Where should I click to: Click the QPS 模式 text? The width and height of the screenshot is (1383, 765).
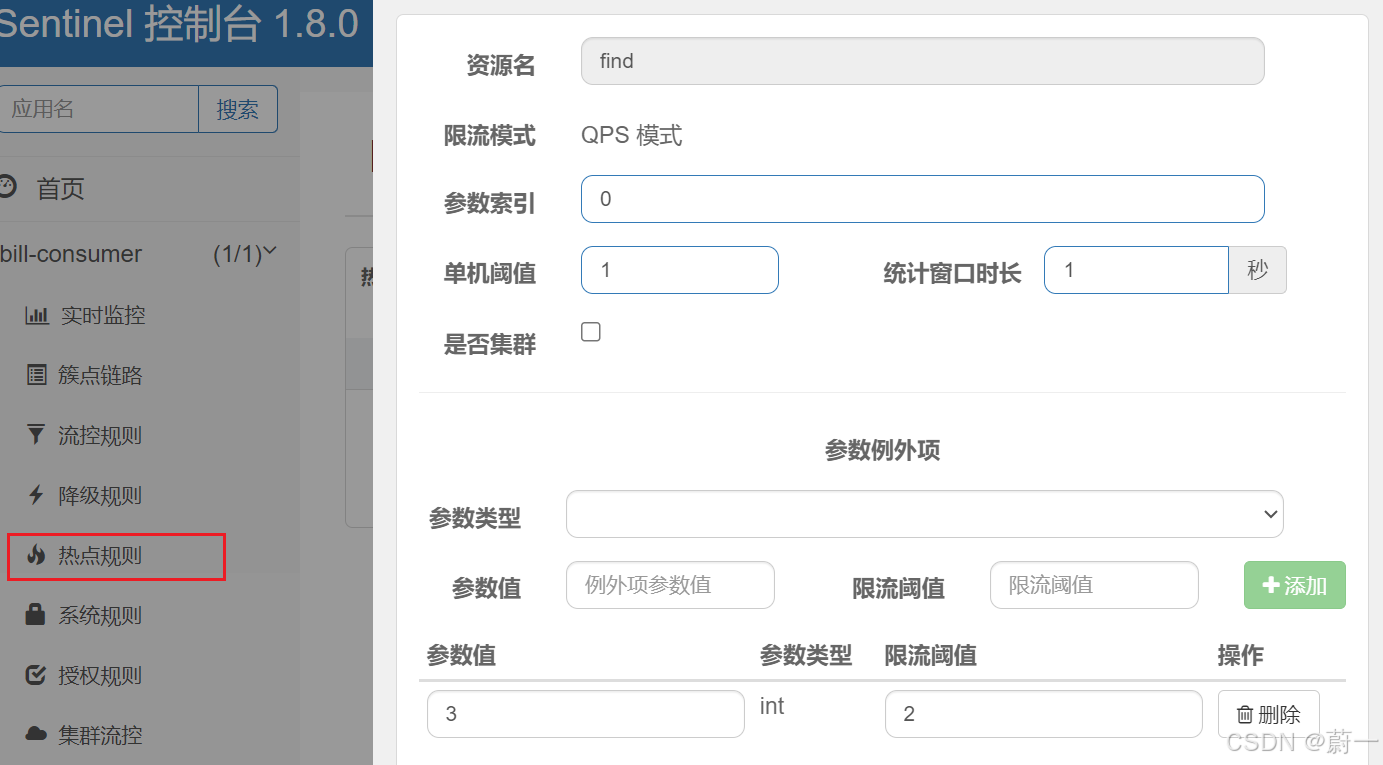(632, 135)
